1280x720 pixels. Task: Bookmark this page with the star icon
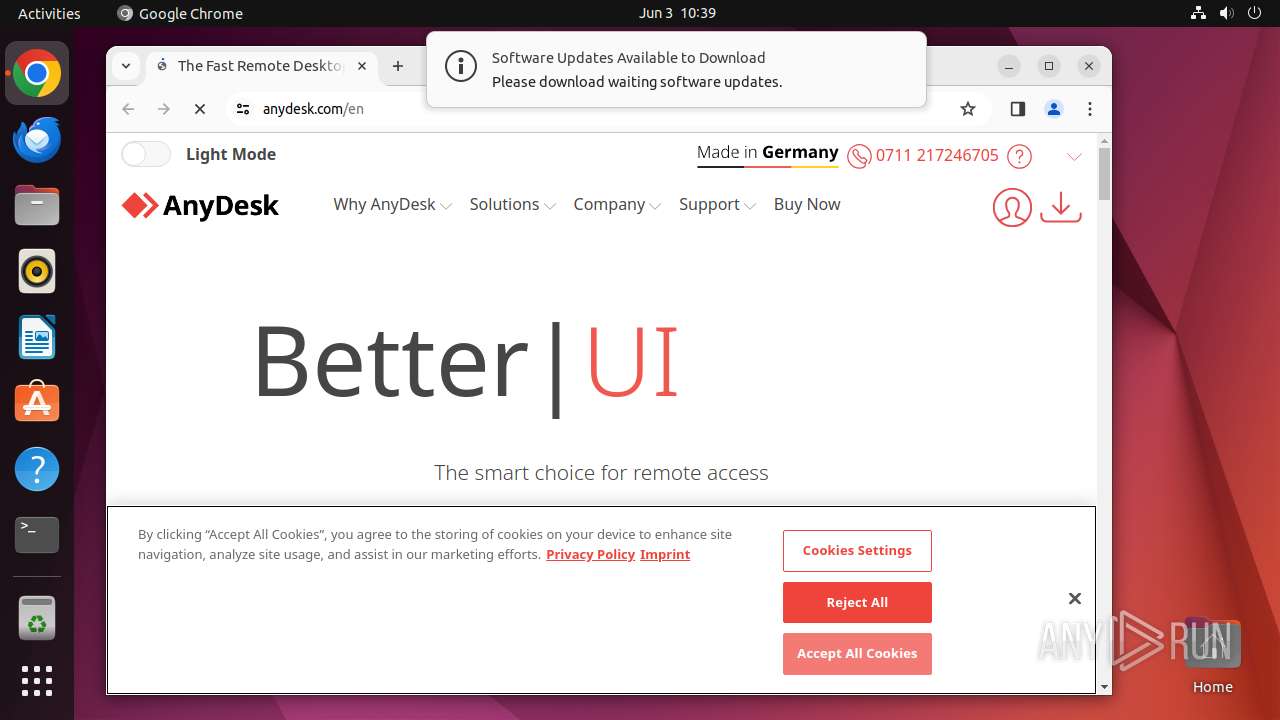[x=968, y=109]
